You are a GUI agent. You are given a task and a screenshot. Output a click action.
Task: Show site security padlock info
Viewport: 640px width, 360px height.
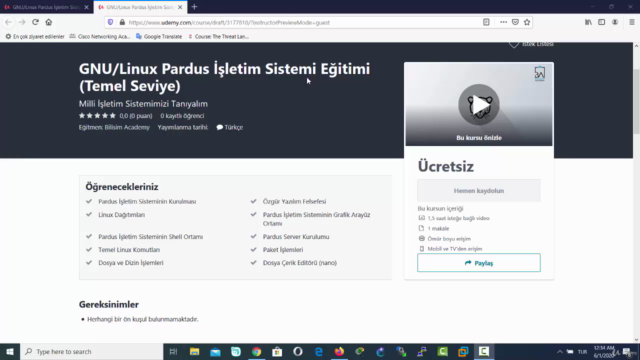pyautogui.click(x=122, y=22)
